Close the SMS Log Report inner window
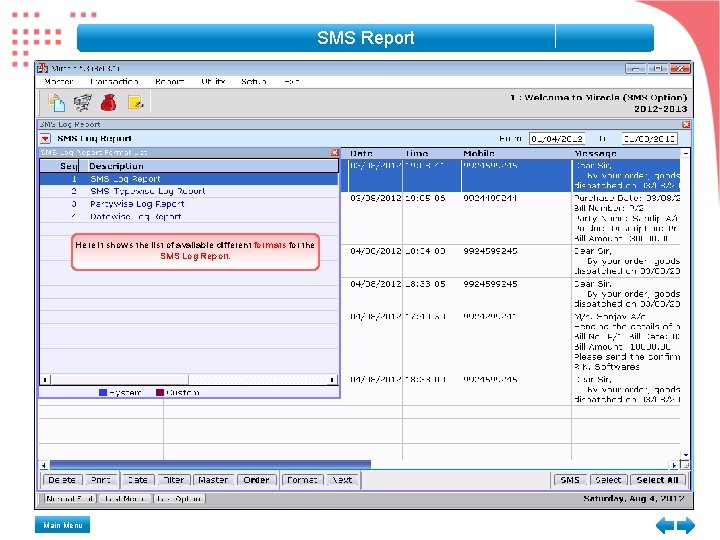 [686, 124]
